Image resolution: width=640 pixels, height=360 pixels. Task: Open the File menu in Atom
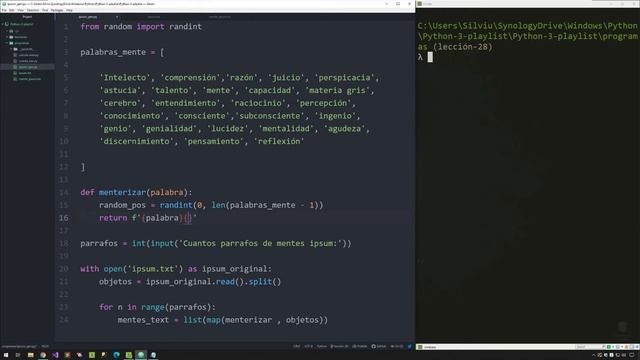coord(4,10)
